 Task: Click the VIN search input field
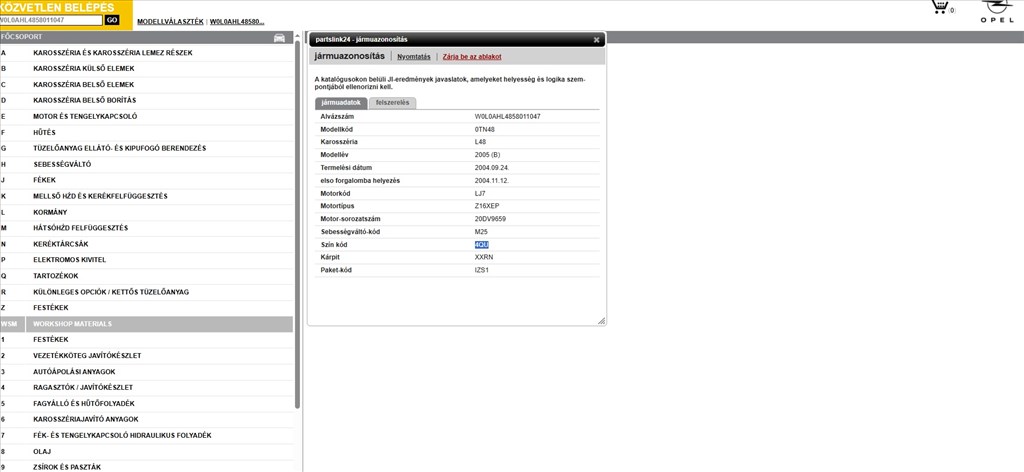point(51,20)
